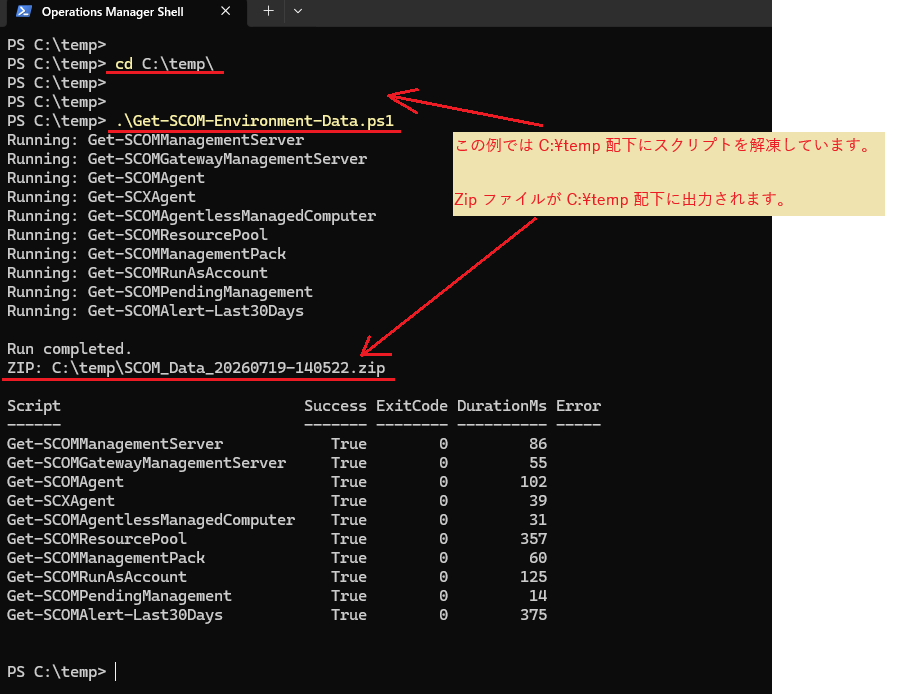Screen dimensions: 898x694
Task: Click Get-SCOMAgentlessManagedComputer in the results table
Action: click(151, 519)
